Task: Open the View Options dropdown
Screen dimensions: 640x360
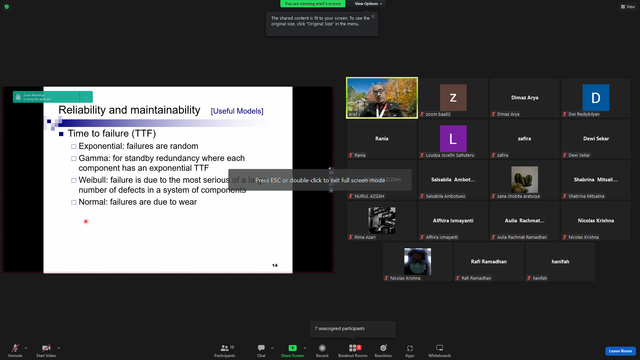Action: [368, 4]
